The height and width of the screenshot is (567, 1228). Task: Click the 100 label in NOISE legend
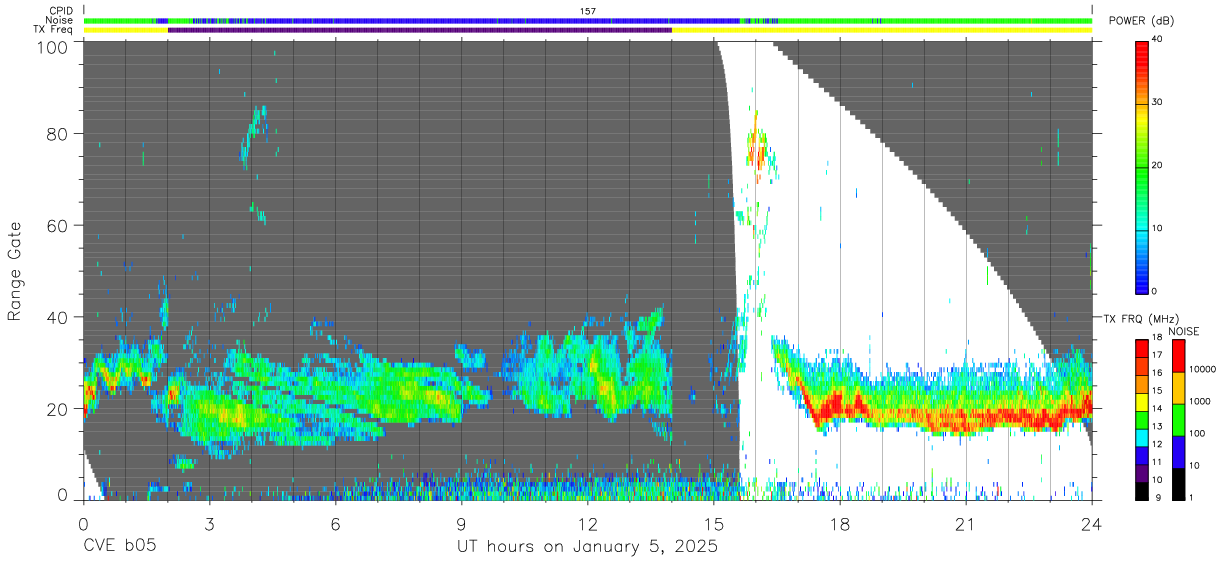[1197, 434]
